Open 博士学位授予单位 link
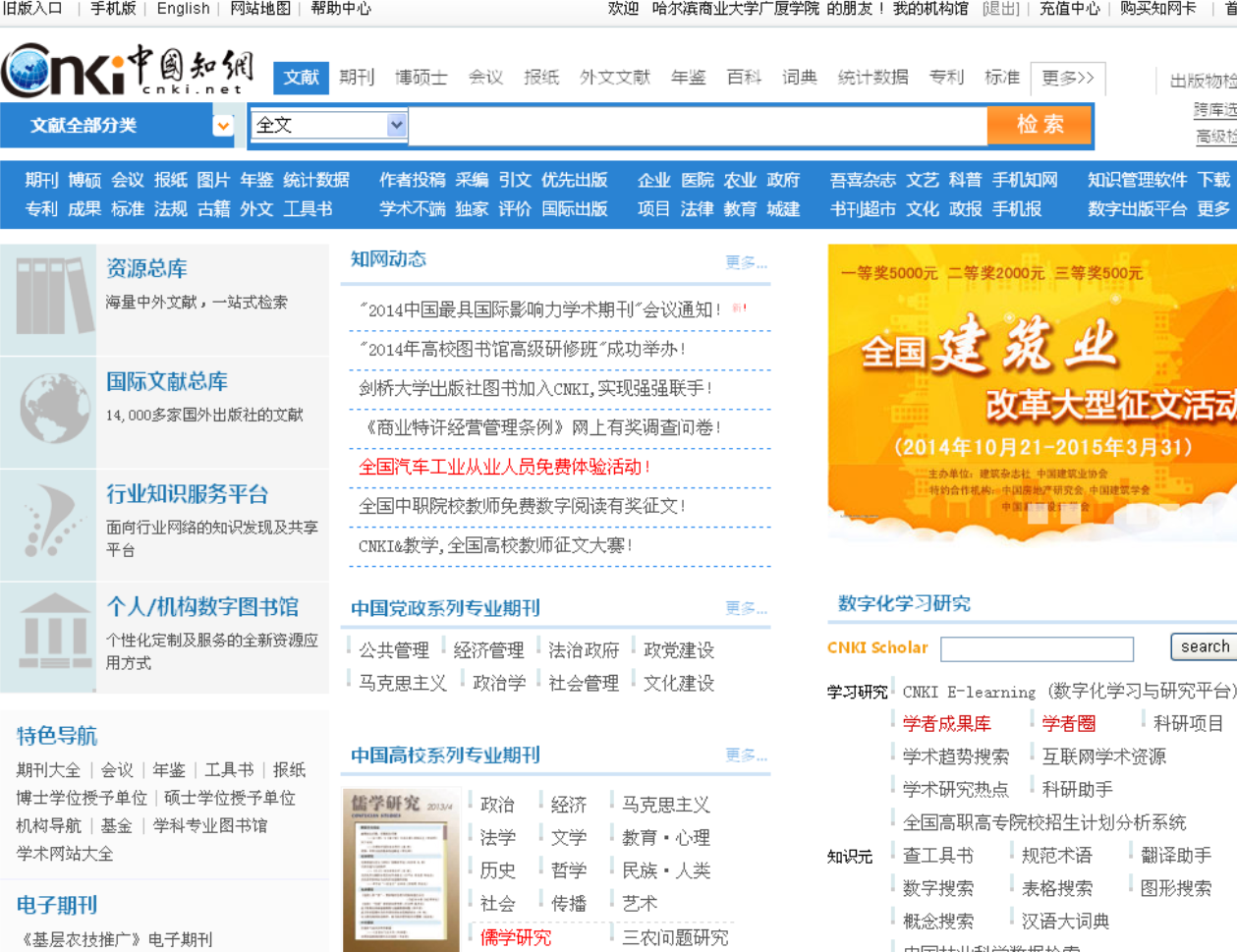Image resolution: width=1237 pixels, height=952 pixels. (x=82, y=799)
